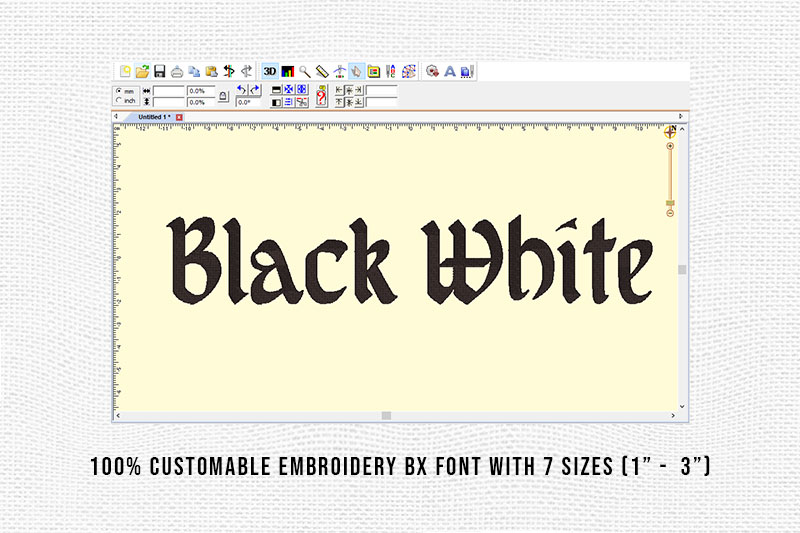Click the horizontal scrollbar left arrow

click(x=118, y=416)
